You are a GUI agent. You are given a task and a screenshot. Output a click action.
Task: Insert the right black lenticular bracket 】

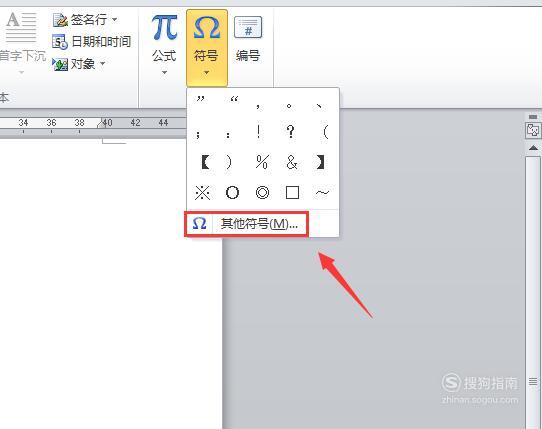point(320,162)
